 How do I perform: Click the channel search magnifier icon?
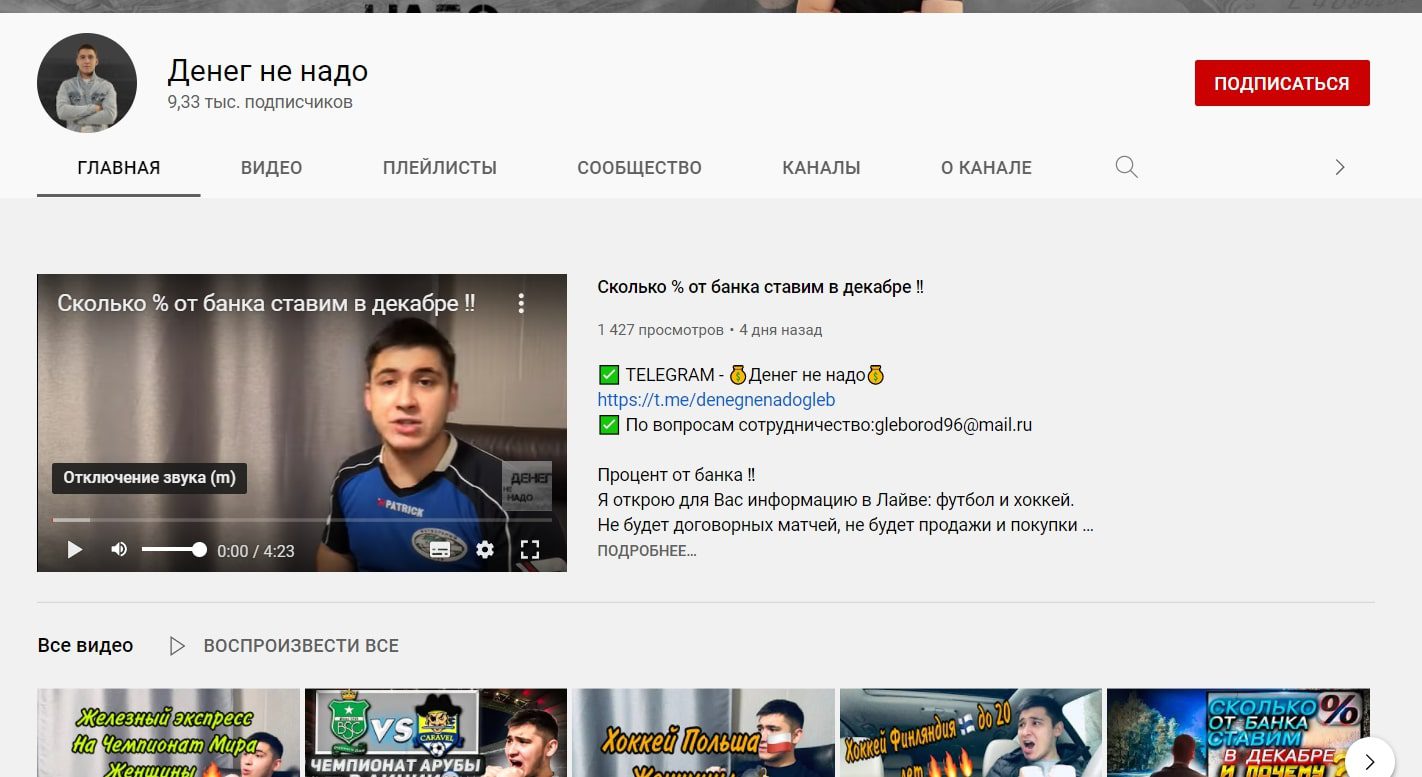[x=1127, y=167]
